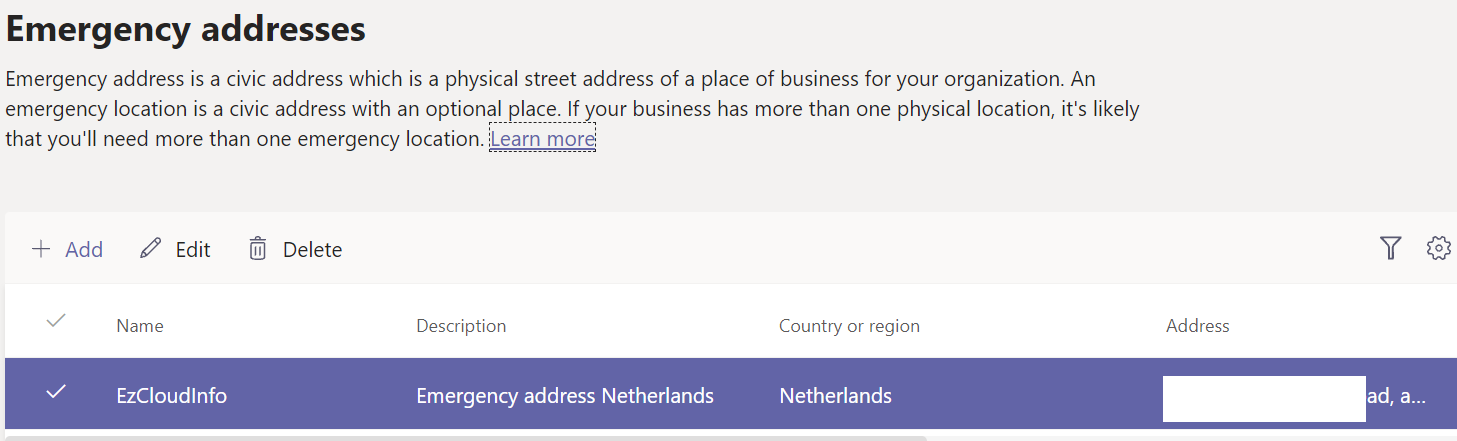Sort by Country or region column header
The image size is (1457, 441).
coord(849,326)
